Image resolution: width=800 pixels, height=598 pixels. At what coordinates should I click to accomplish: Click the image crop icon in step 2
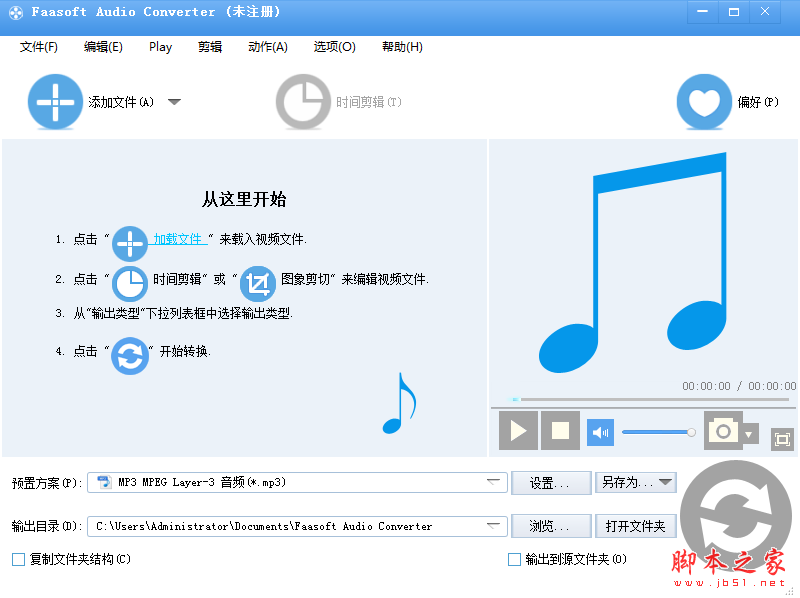(x=258, y=283)
